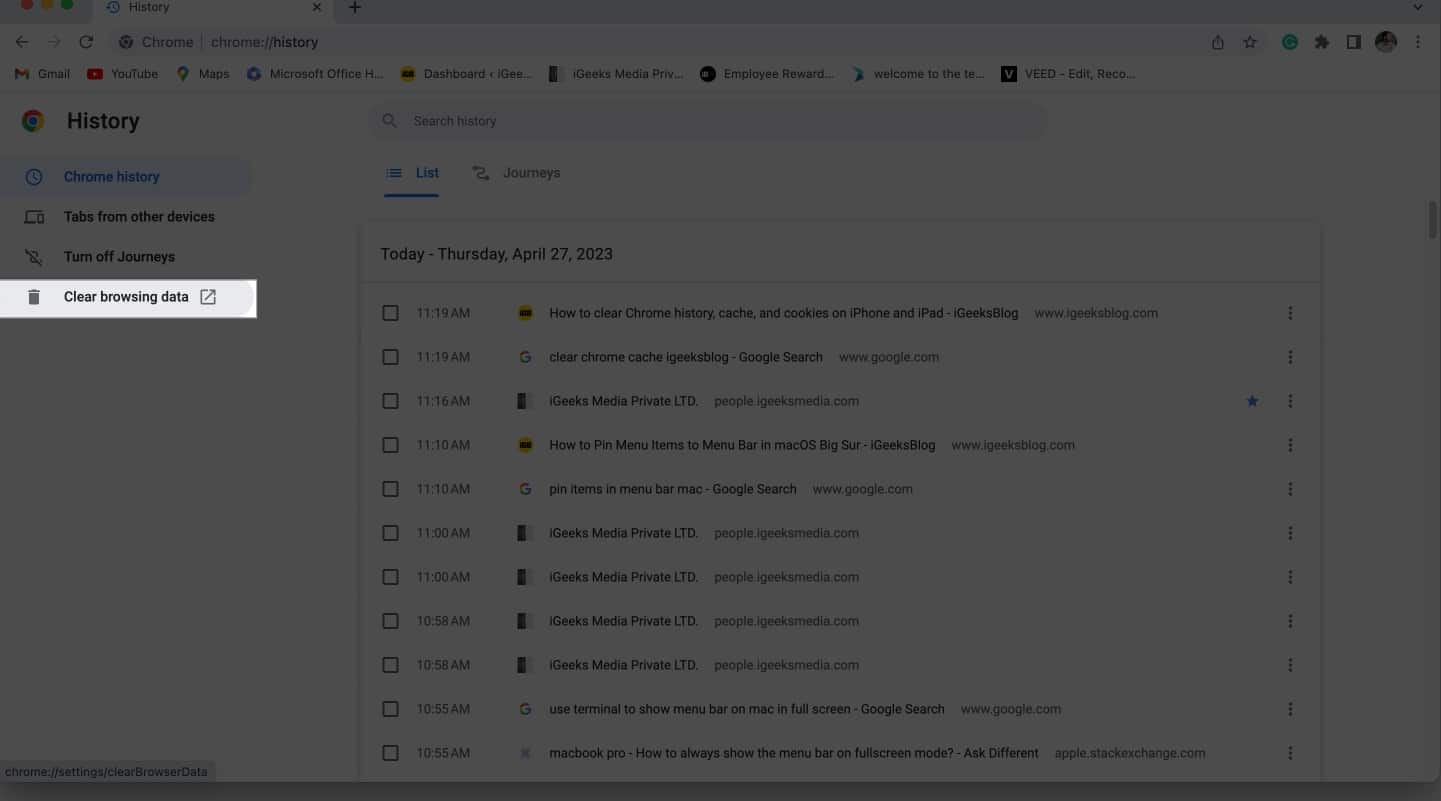Switch to the Journeys tab
Screen dimensions: 1441x801
pos(516,173)
